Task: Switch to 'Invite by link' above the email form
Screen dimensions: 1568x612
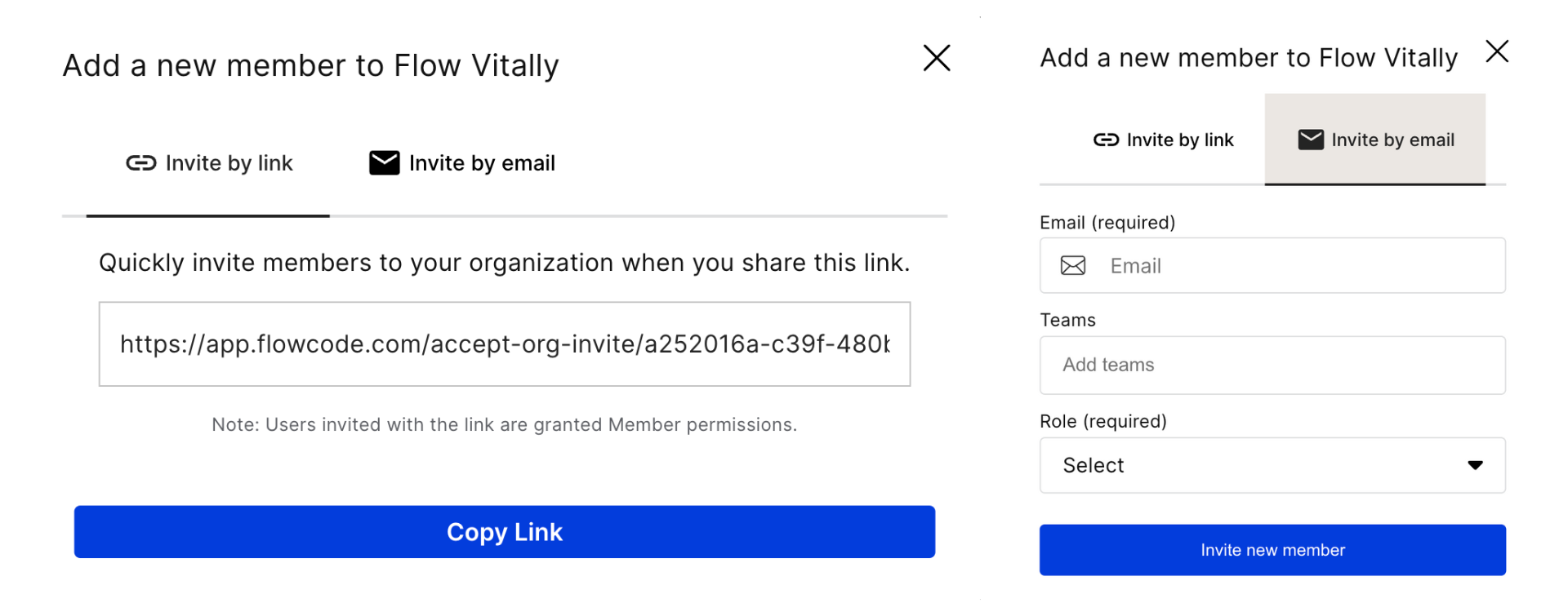Action: pyautogui.click(x=1163, y=140)
